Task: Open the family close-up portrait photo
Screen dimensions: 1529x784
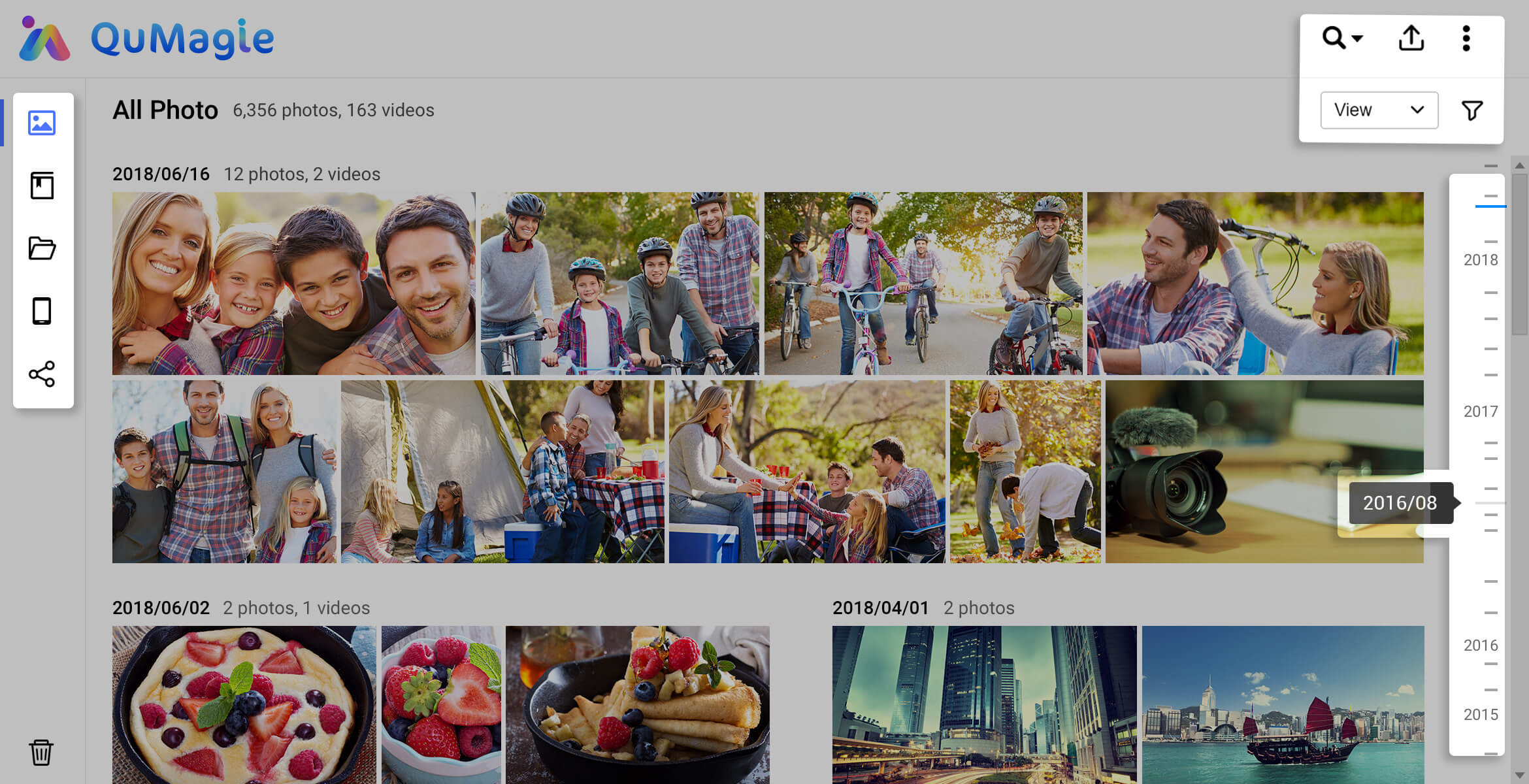Action: pos(293,283)
